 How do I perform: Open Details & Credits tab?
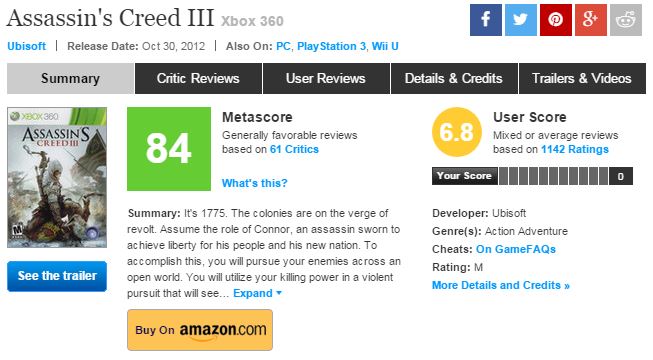tap(454, 78)
